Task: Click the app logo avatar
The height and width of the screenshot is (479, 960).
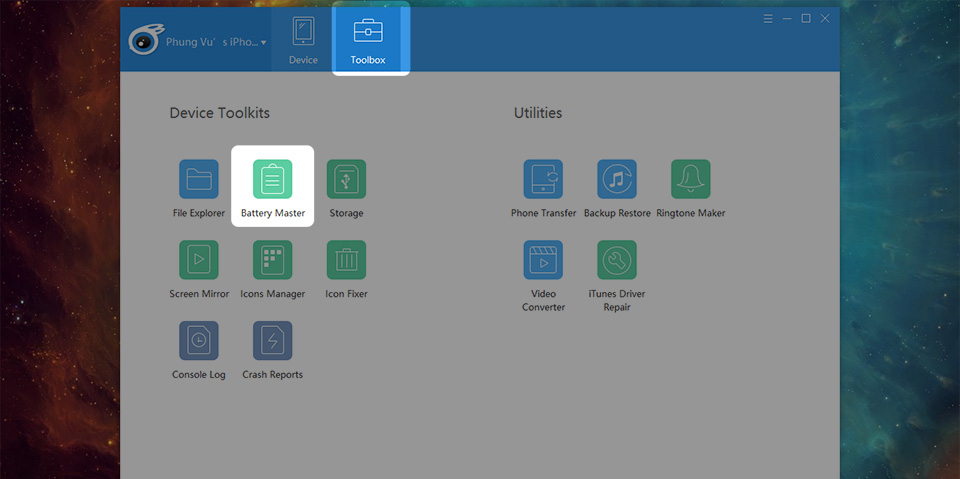Action: (x=147, y=42)
